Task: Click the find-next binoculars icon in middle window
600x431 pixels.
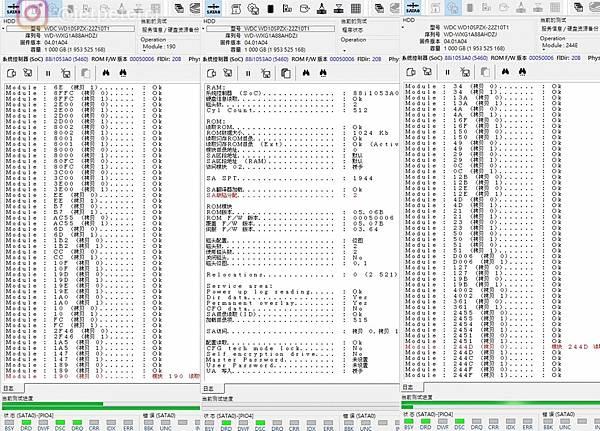Action: (323, 73)
